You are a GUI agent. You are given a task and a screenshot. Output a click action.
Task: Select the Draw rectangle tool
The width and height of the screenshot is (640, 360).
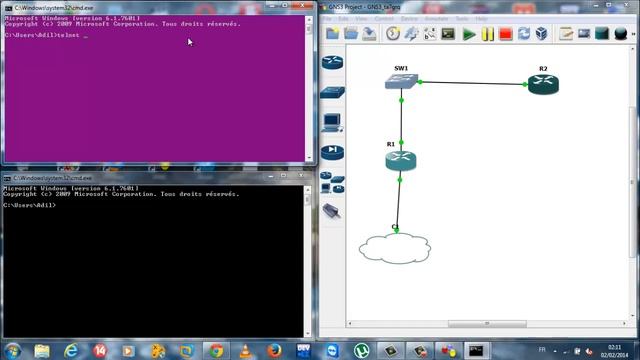coord(602,33)
